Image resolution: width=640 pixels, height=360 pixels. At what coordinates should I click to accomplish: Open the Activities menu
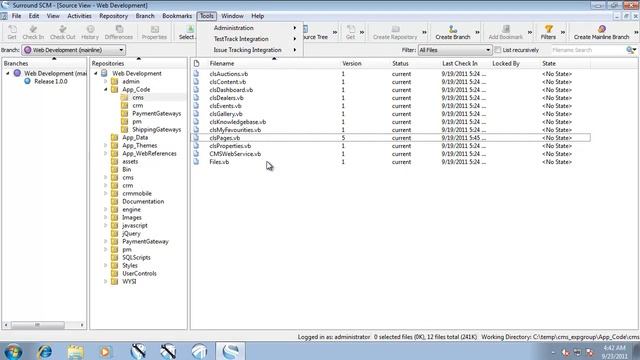(79, 16)
